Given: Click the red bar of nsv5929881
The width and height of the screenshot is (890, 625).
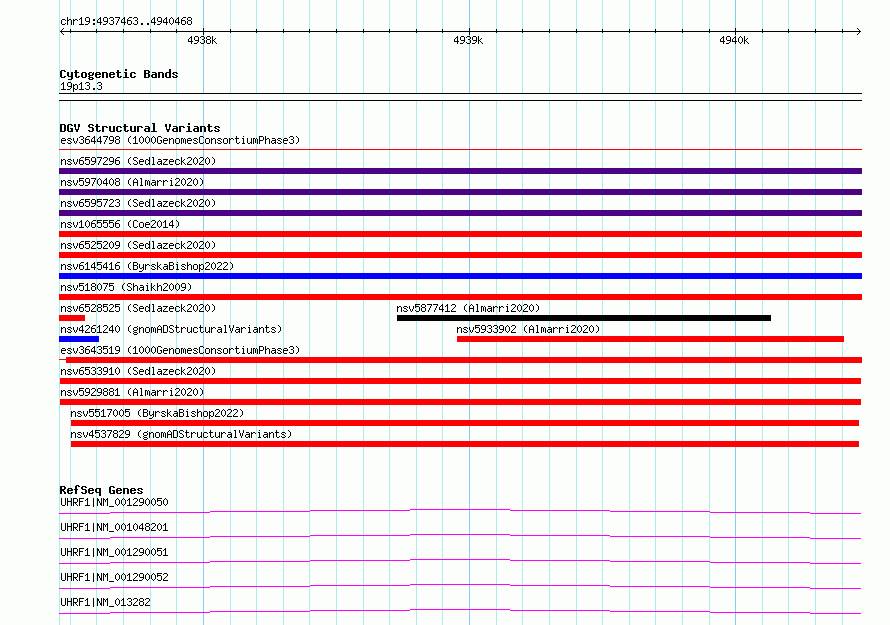Looking at the screenshot, I should [x=460, y=402].
